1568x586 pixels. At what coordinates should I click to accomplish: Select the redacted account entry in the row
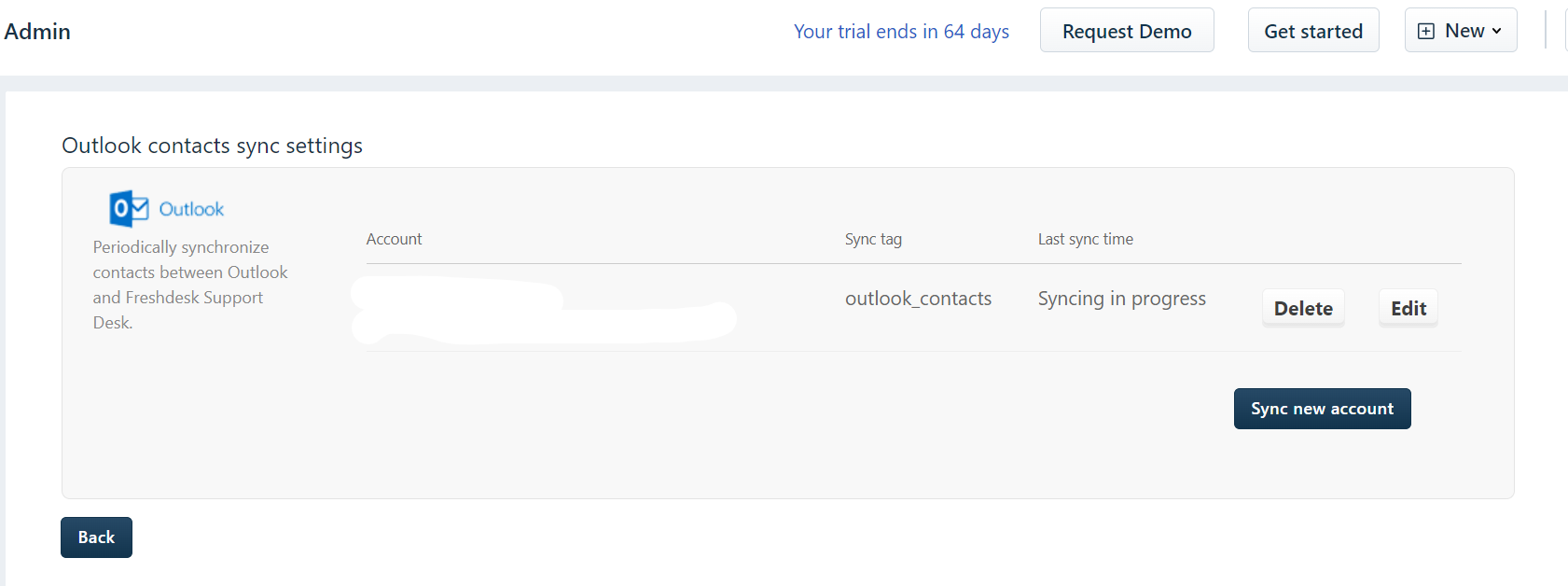pos(544,311)
